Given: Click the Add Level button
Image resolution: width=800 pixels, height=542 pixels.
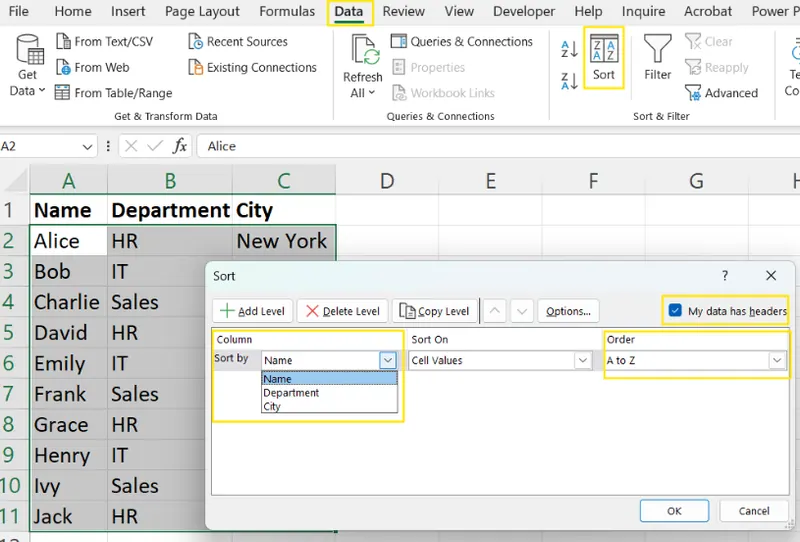Looking at the screenshot, I should [x=252, y=311].
